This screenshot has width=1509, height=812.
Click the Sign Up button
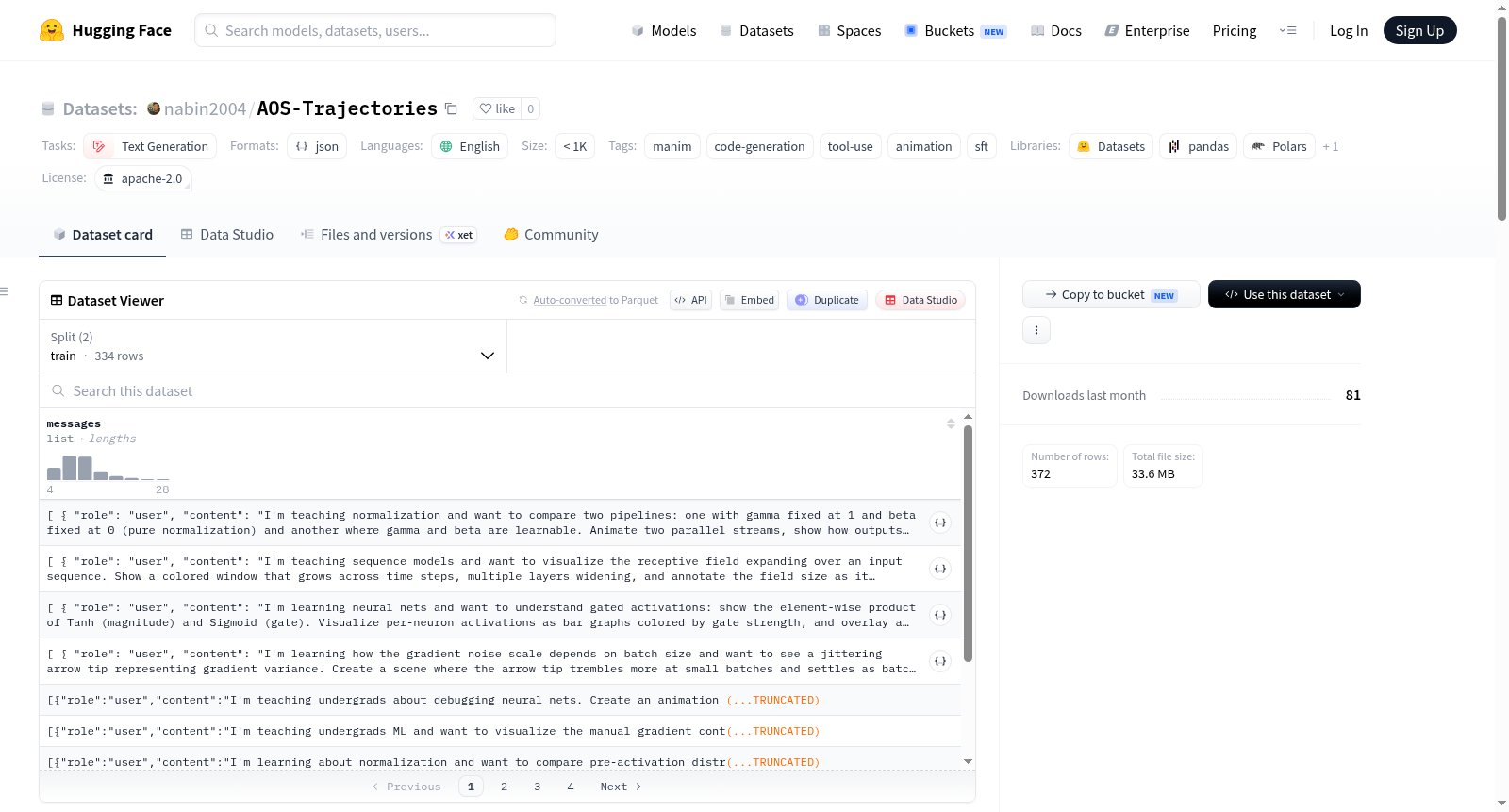pos(1420,30)
